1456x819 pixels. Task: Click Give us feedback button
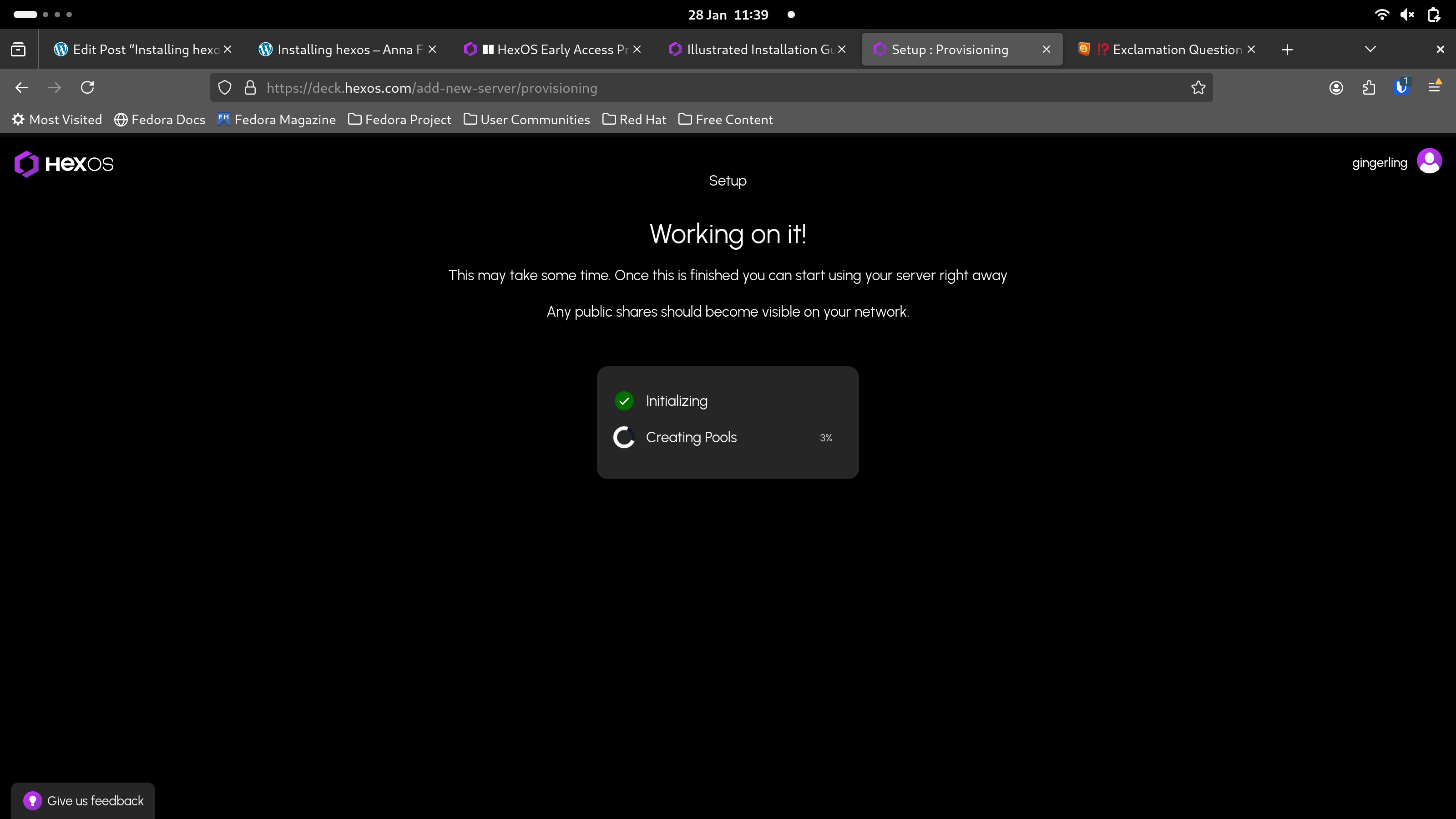(x=84, y=800)
